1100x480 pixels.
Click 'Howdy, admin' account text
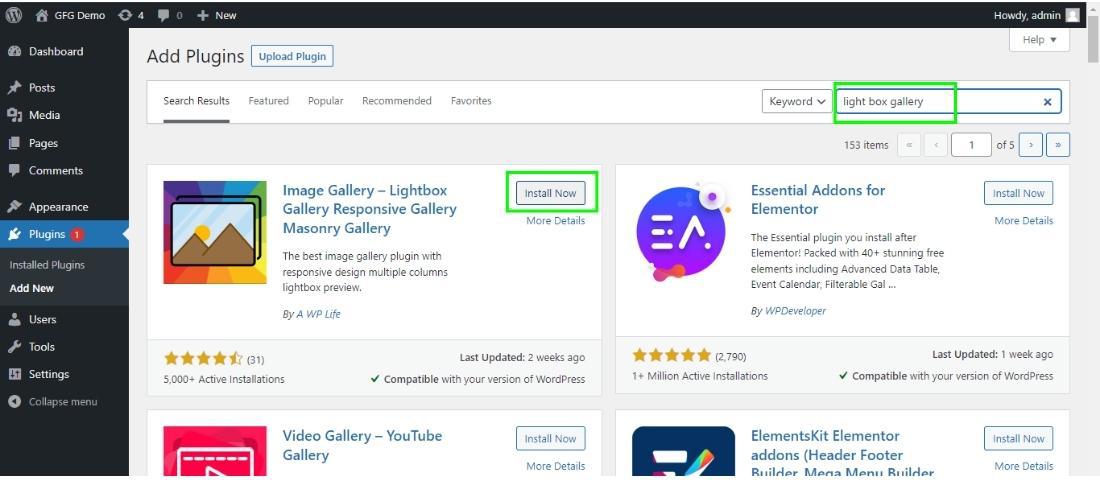tap(1026, 15)
